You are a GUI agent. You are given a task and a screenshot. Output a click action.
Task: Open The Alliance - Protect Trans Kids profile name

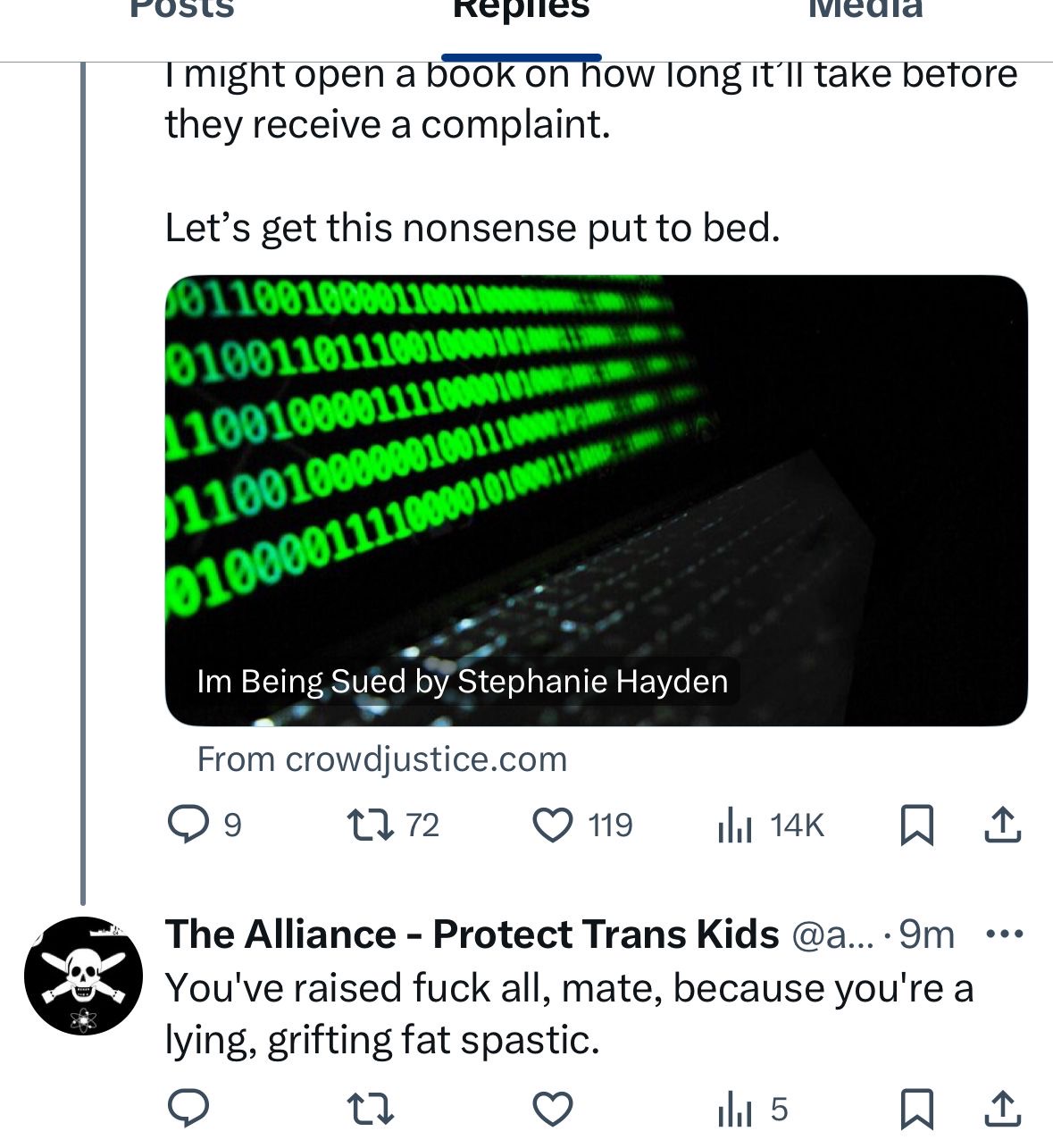[x=472, y=934]
